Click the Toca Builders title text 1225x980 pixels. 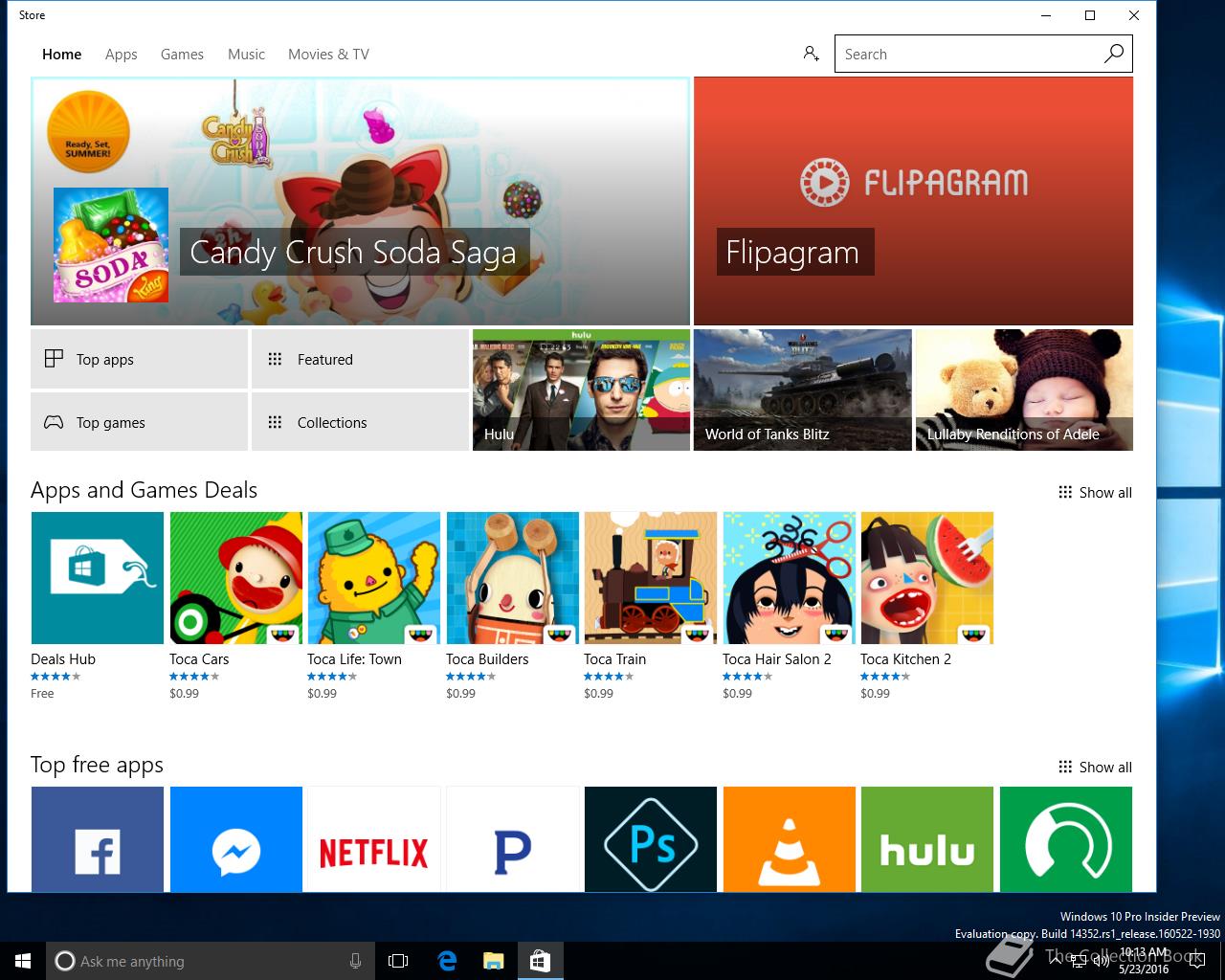(487, 658)
